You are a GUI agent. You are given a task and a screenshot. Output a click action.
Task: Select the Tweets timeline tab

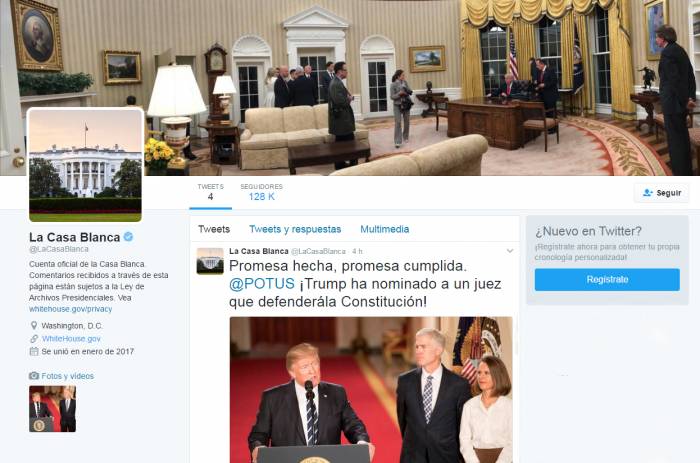coord(214,229)
